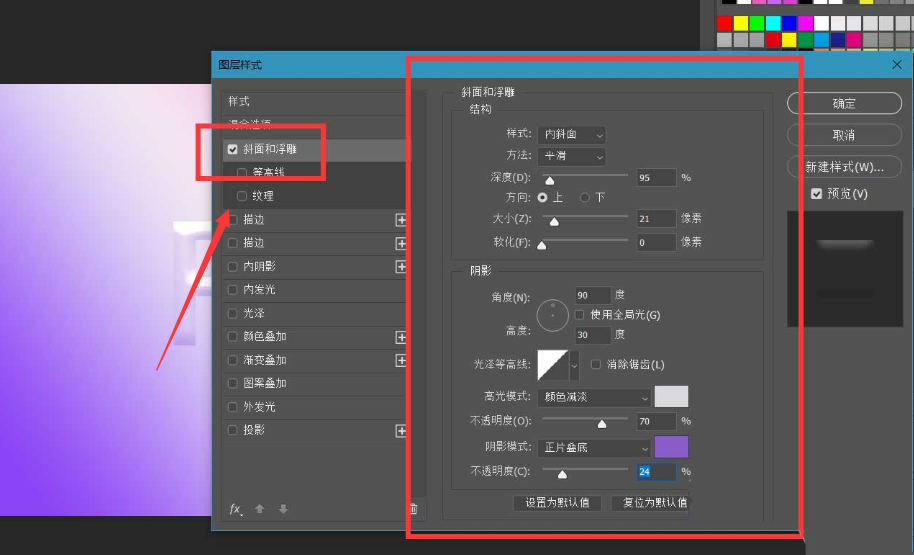Add another Inner Shadow effect with plus icon
This screenshot has height=555, width=914.
[x=401, y=267]
